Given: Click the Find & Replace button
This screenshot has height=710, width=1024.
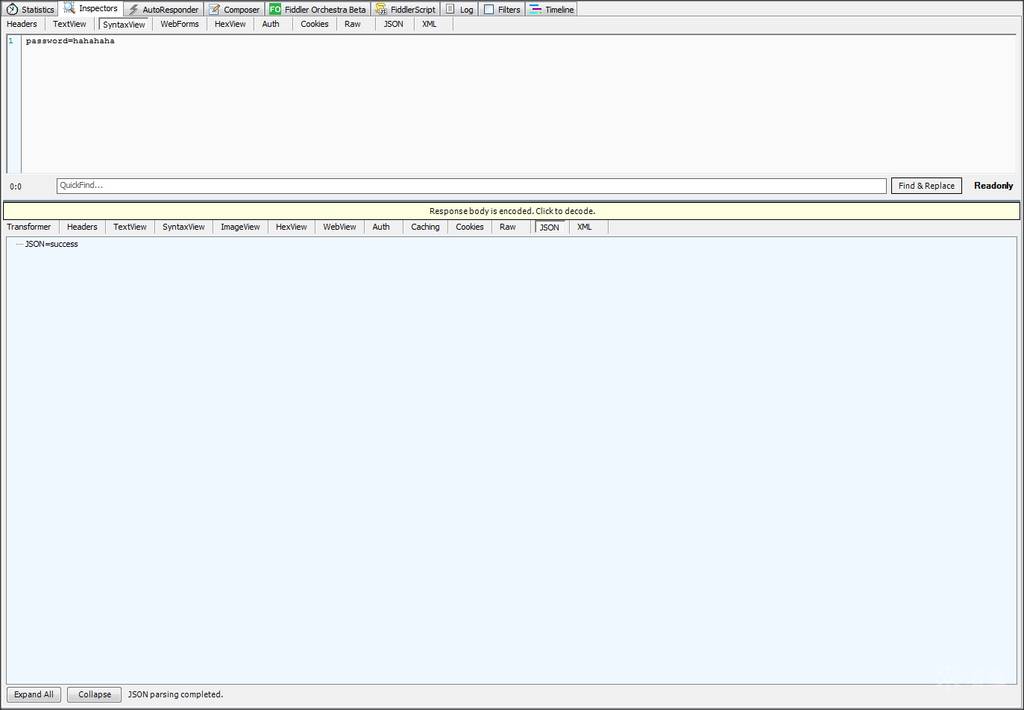Looking at the screenshot, I should pyautogui.click(x=926, y=186).
